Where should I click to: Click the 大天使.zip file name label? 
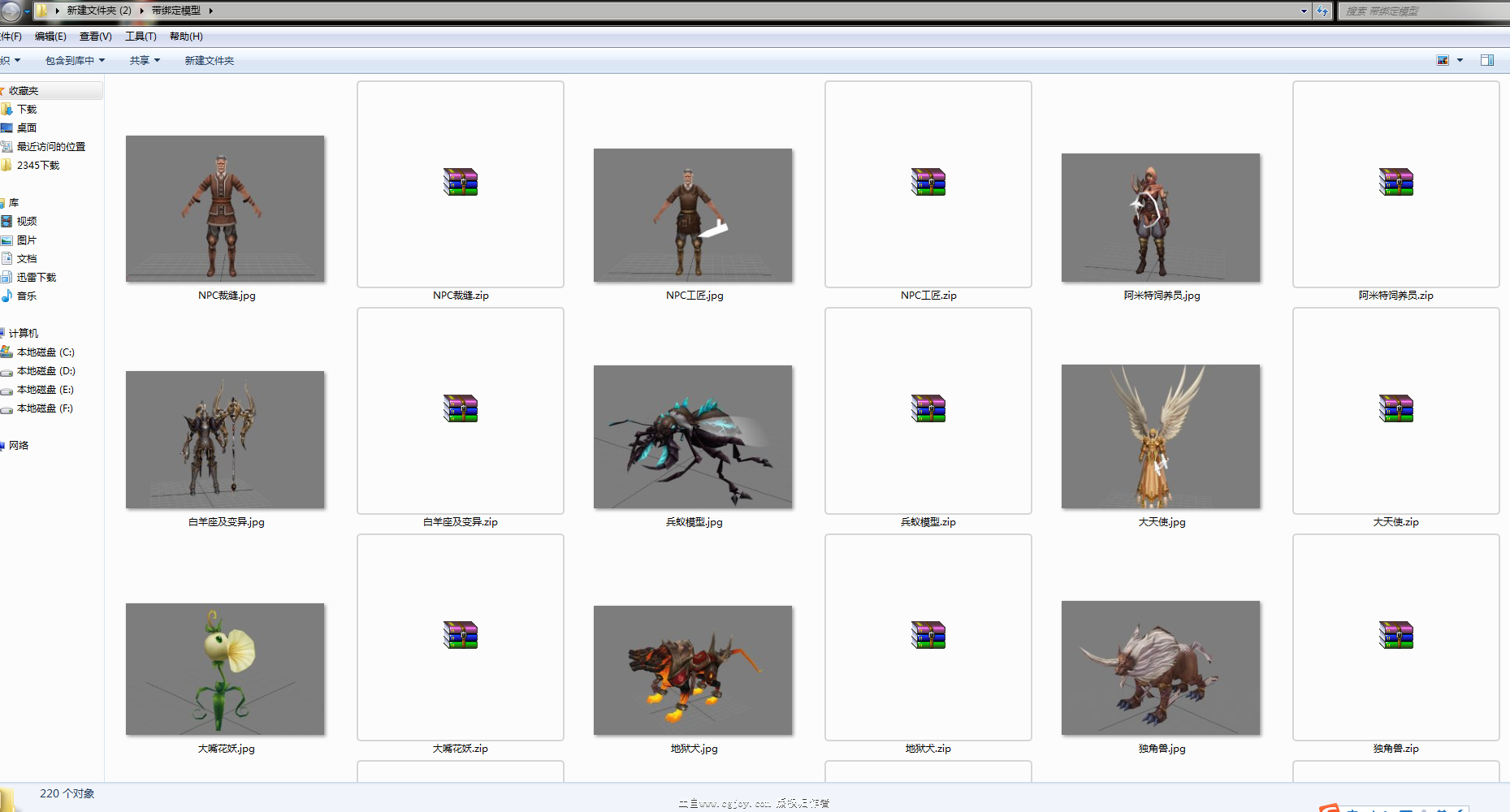click(1395, 522)
